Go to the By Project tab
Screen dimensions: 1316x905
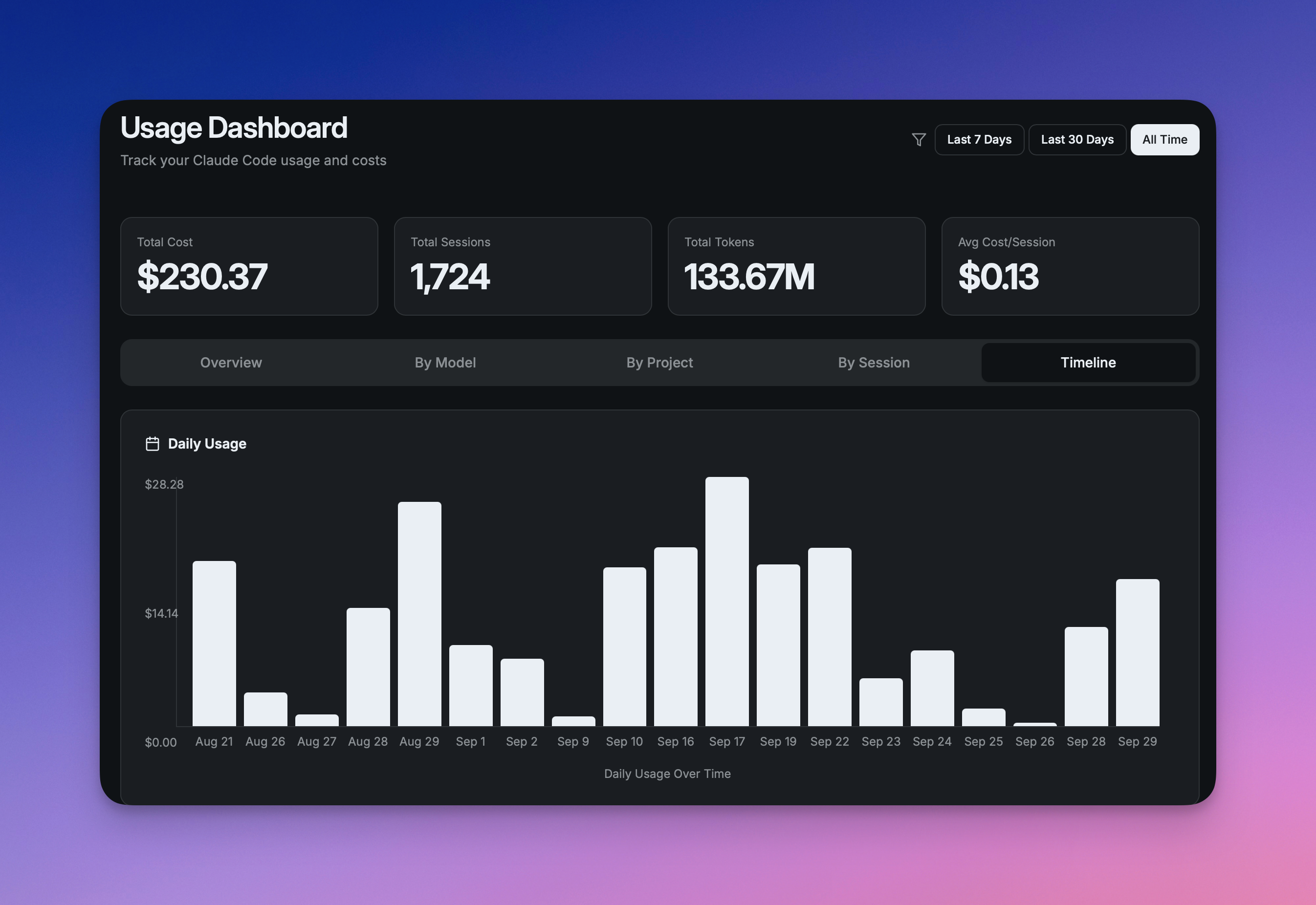click(x=659, y=362)
